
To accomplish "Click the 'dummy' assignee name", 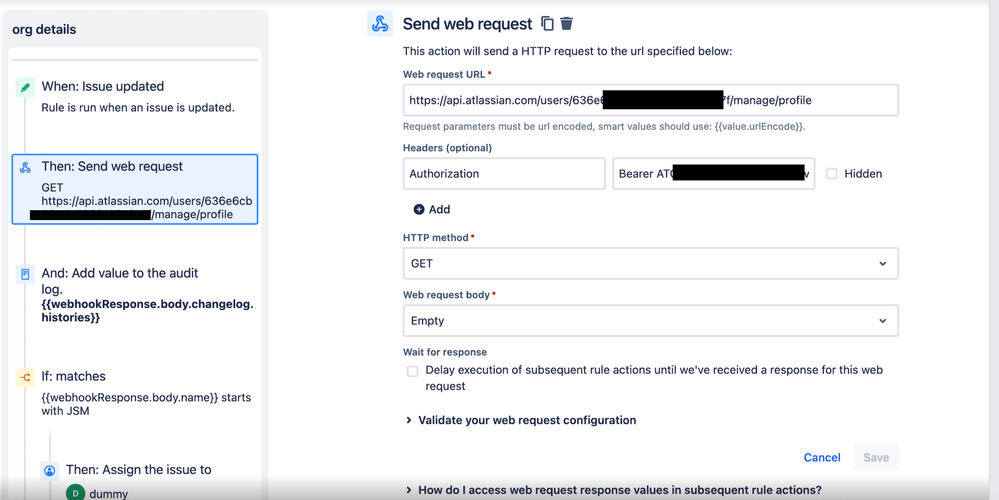I will 108,494.
